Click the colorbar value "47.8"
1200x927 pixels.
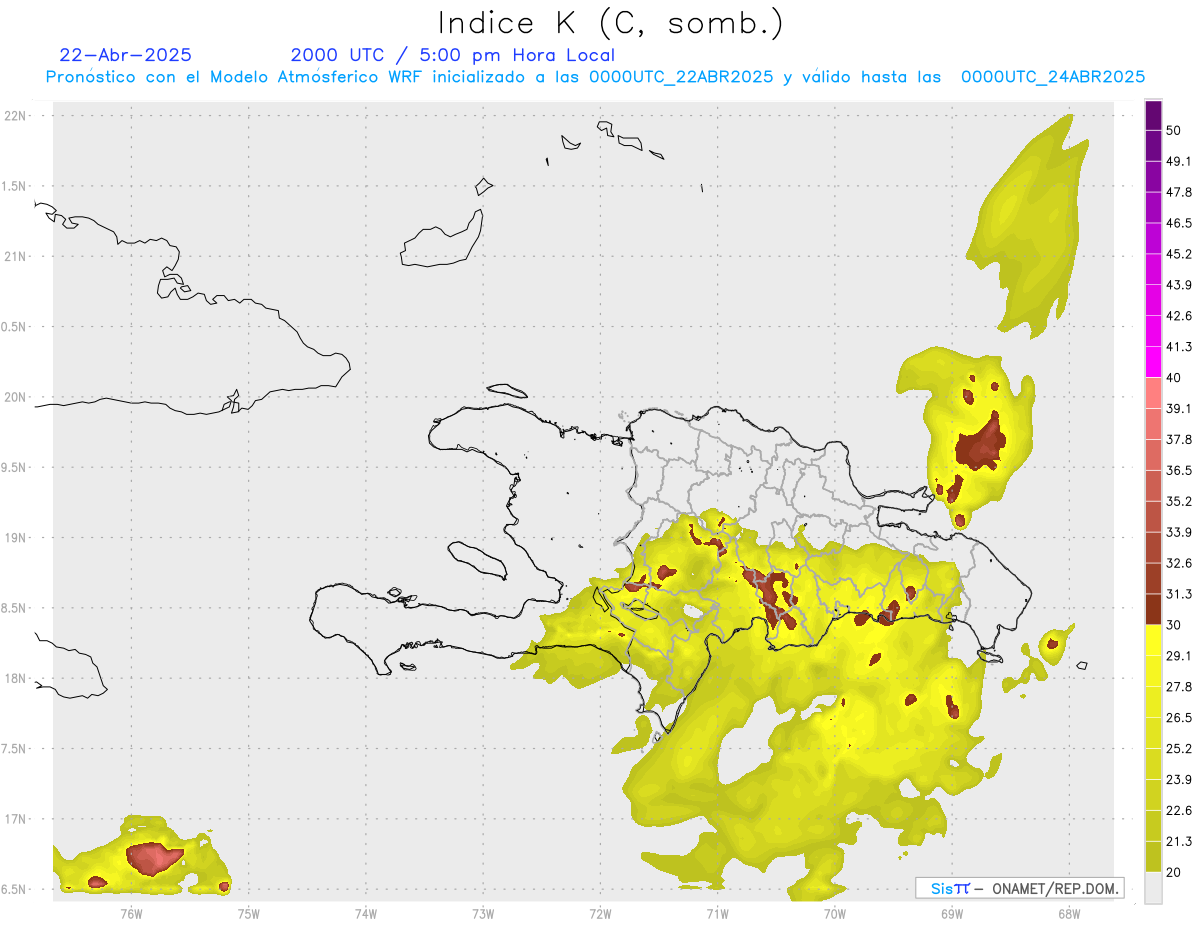(1179, 192)
